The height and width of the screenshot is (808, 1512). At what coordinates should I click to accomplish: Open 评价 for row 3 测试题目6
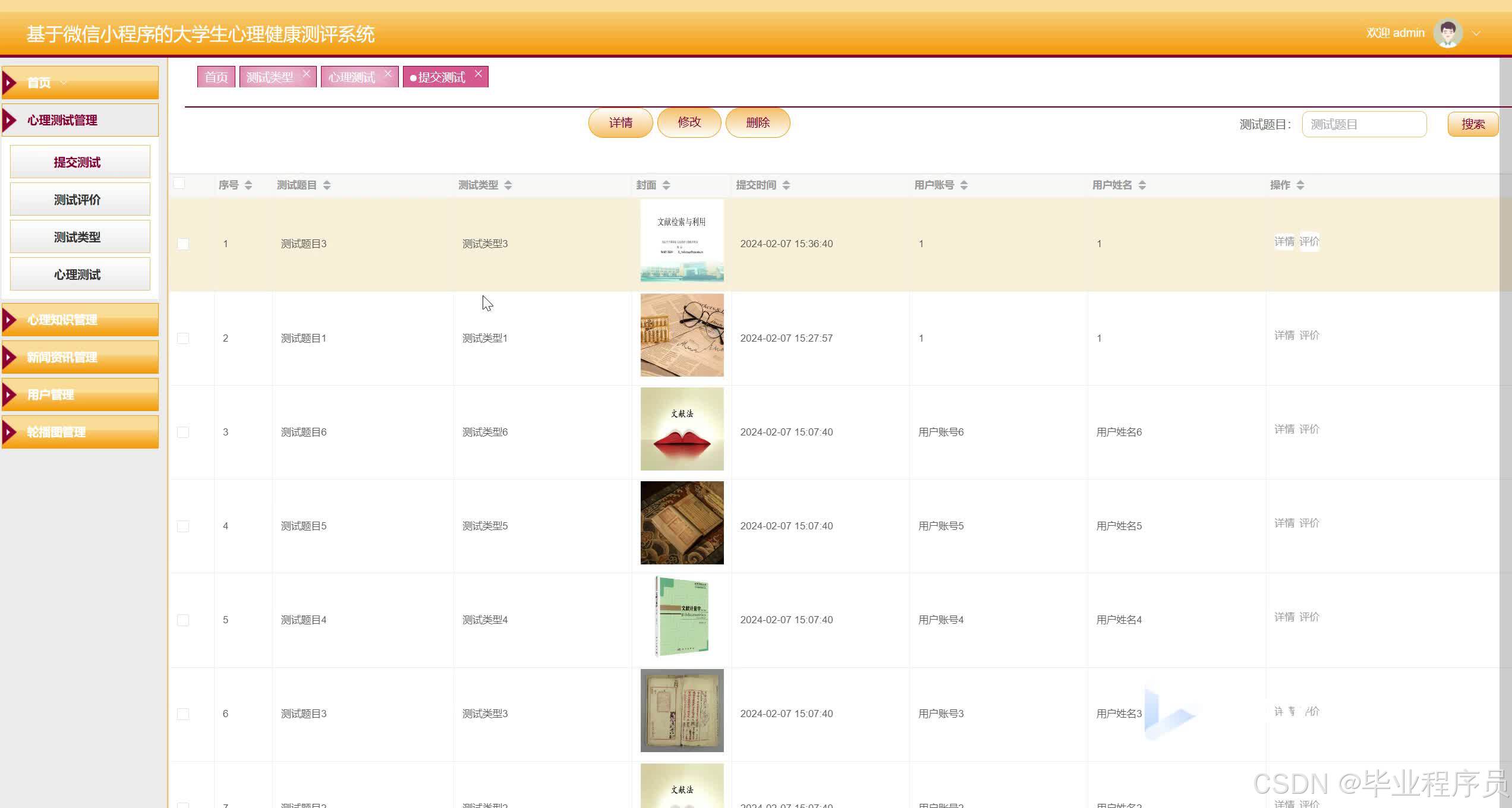[x=1309, y=430]
